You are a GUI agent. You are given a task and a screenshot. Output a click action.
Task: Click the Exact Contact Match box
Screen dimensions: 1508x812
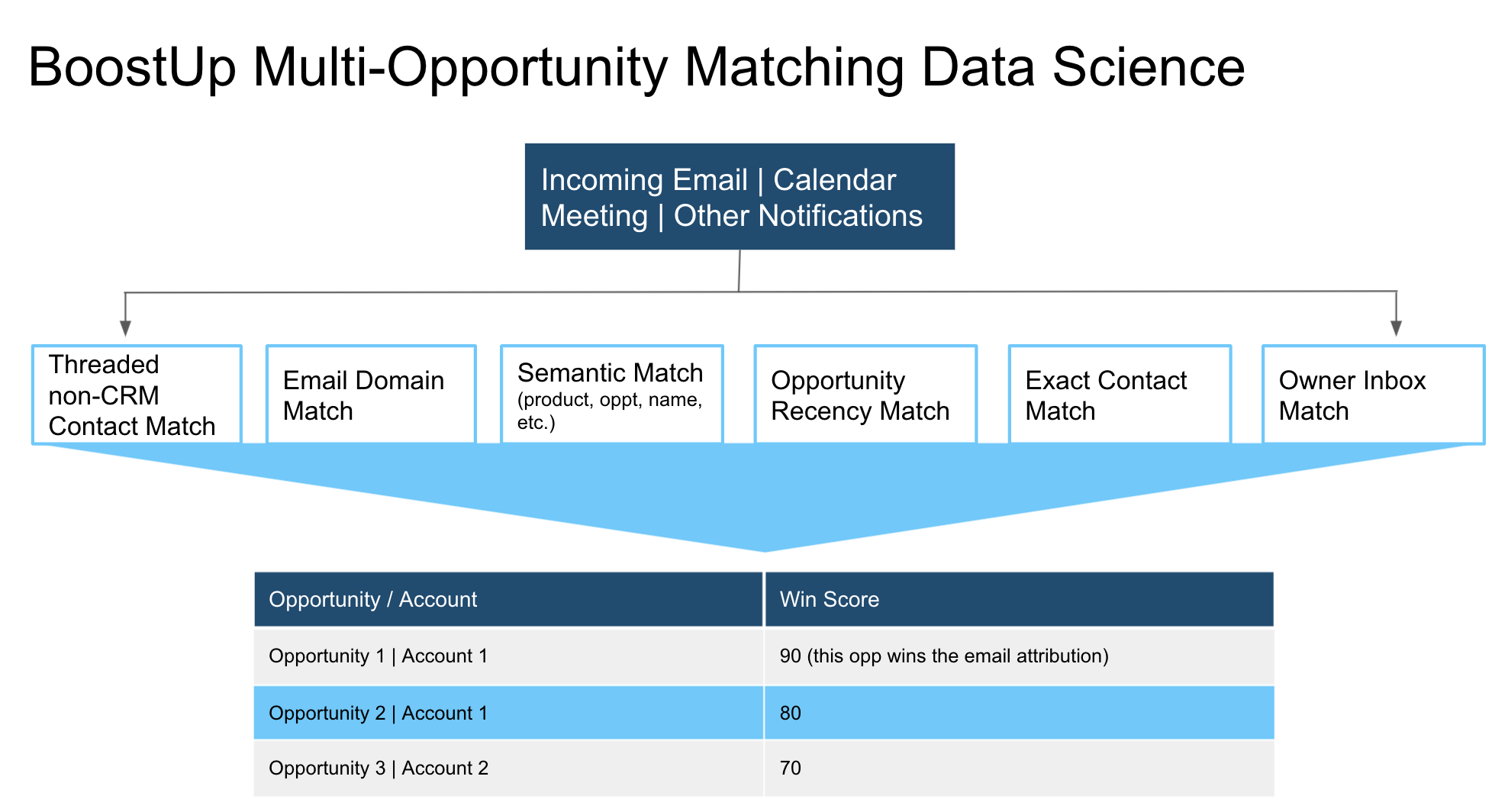coord(1120,395)
